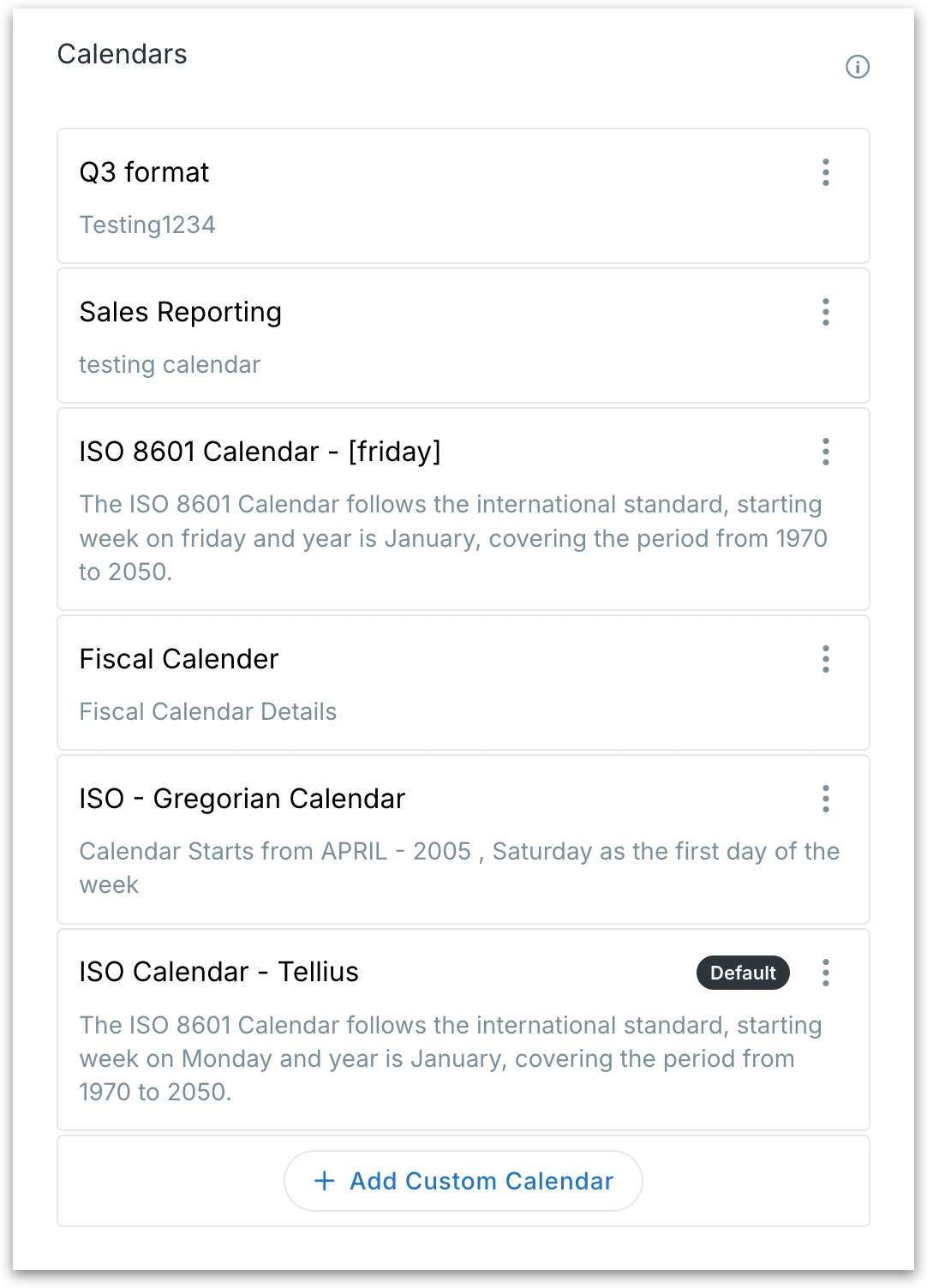Image resolution: width=927 pixels, height=1288 pixels.
Task: Click the Default badge on the Tellius calendar
Action: pos(743,973)
